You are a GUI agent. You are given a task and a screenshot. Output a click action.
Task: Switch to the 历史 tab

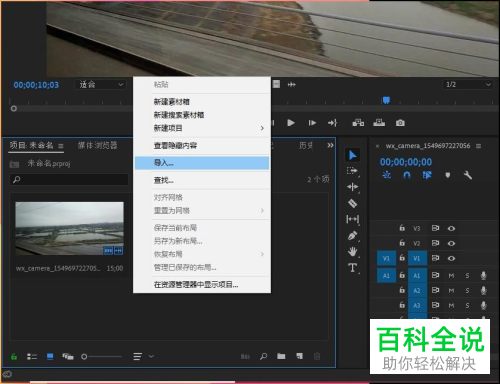(x=306, y=145)
